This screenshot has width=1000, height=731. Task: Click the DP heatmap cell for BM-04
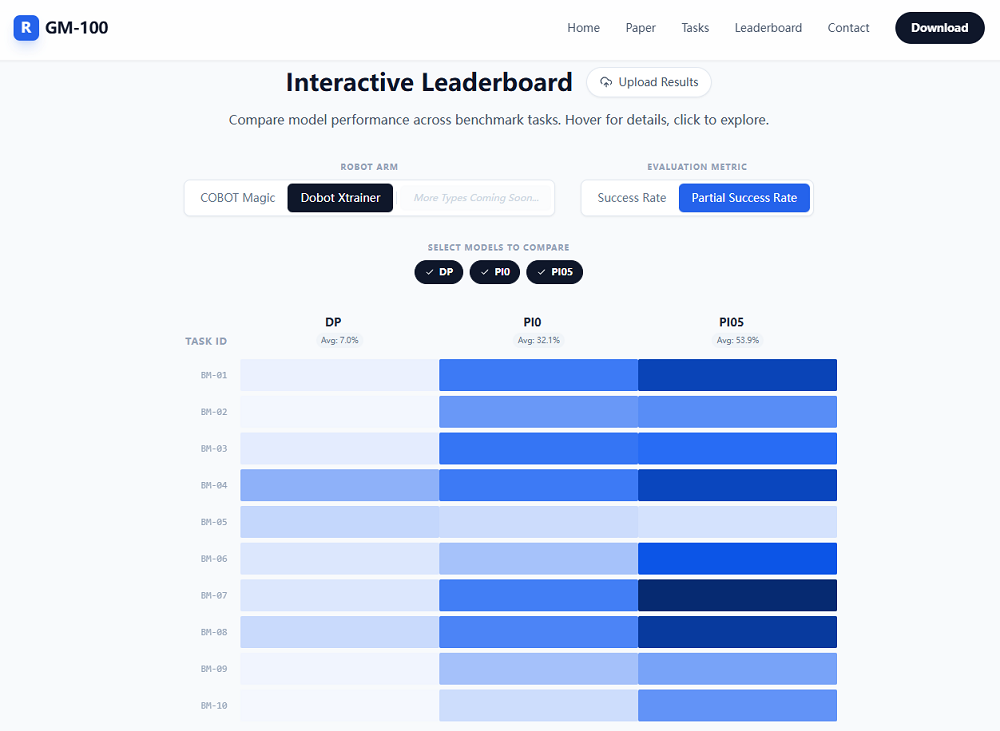(x=339, y=485)
